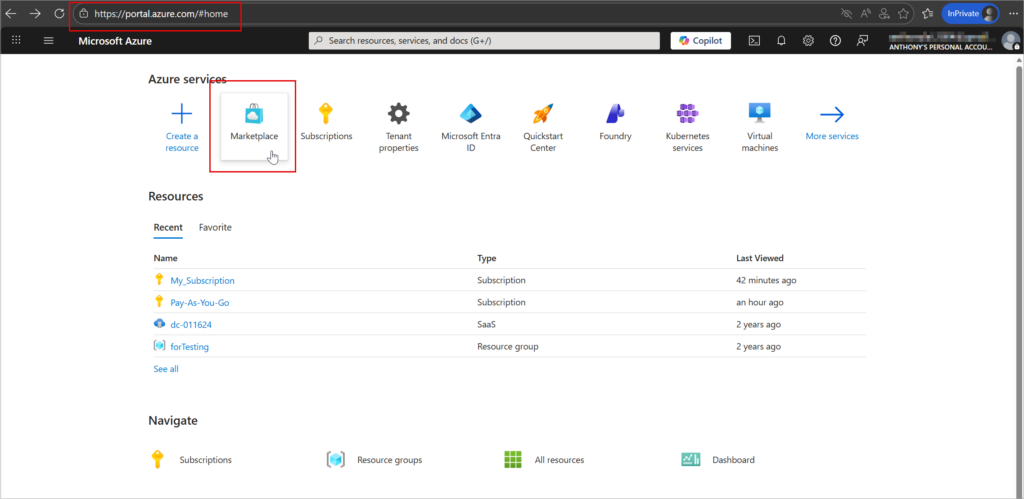Select the Recent resources tab
The width and height of the screenshot is (1024, 499).
point(168,227)
